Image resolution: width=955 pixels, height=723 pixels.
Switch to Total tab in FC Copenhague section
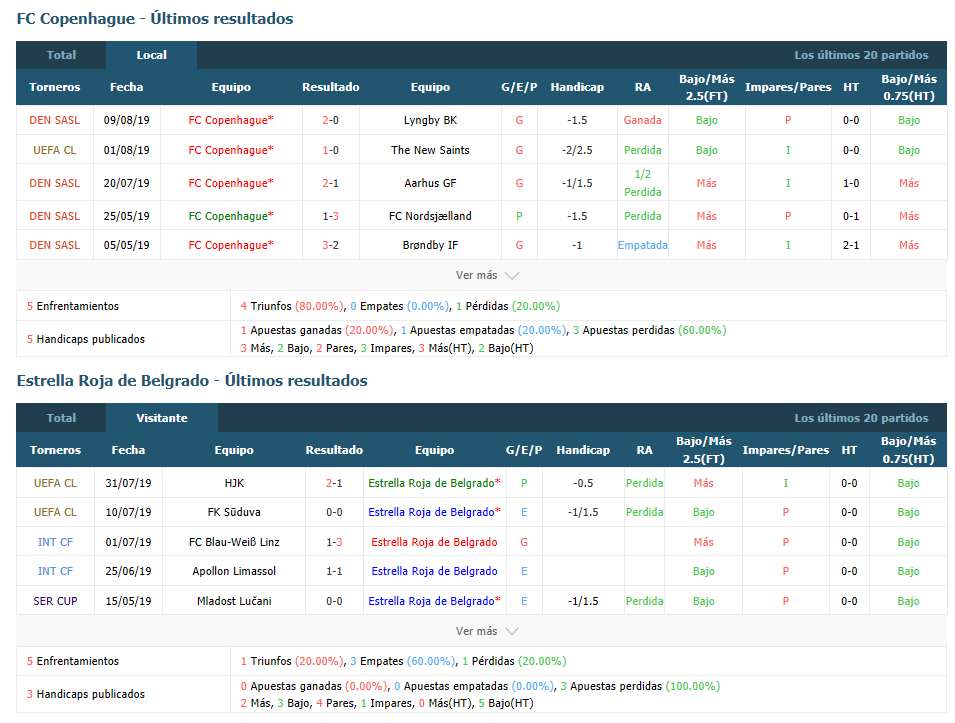[61, 55]
